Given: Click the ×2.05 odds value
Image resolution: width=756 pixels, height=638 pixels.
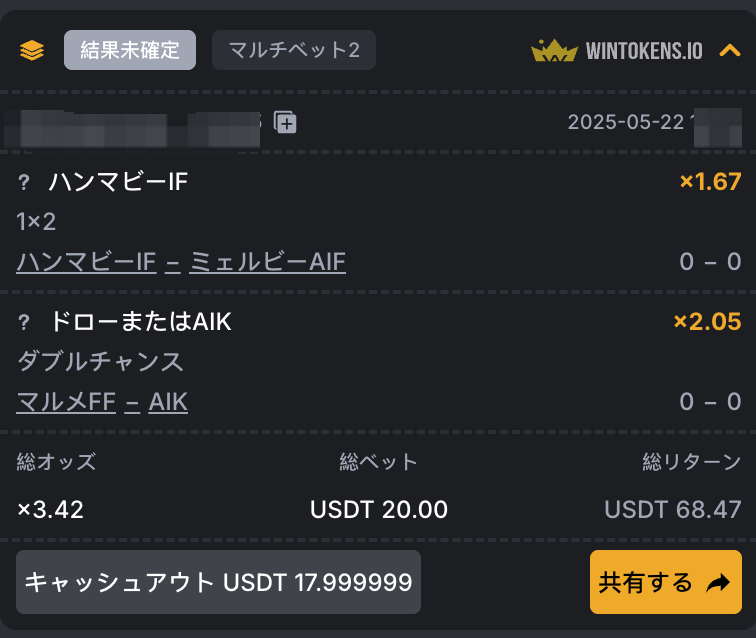Looking at the screenshot, I should tap(707, 322).
